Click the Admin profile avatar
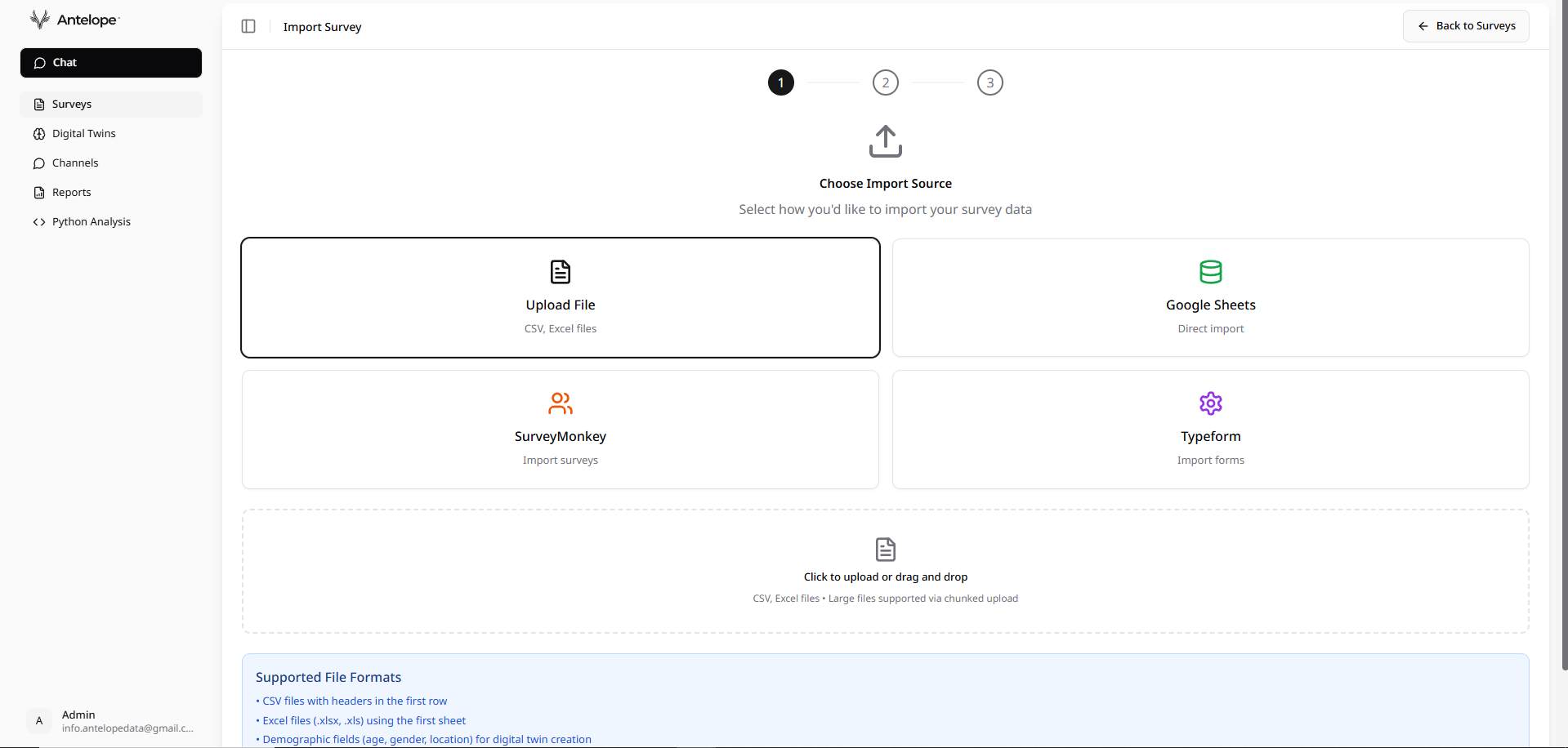The height and width of the screenshot is (748, 1568). (38, 721)
